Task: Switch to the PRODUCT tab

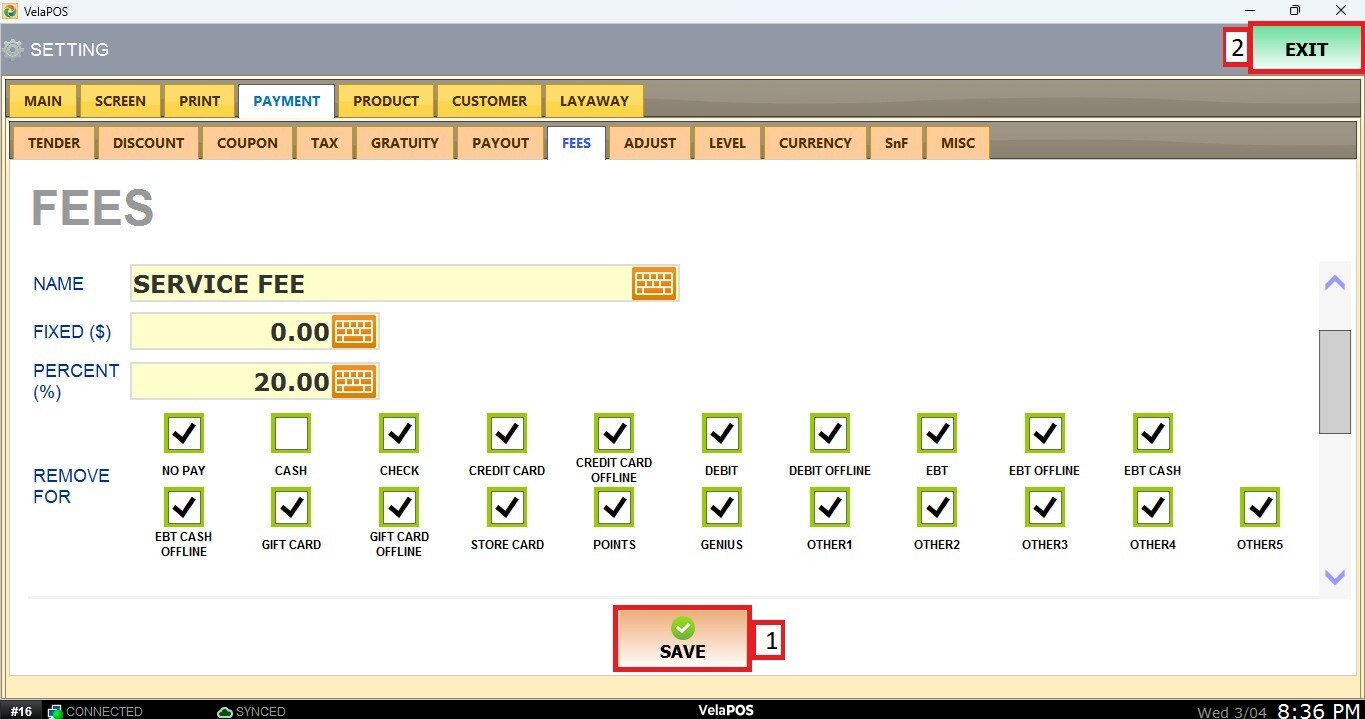Action: tap(385, 101)
